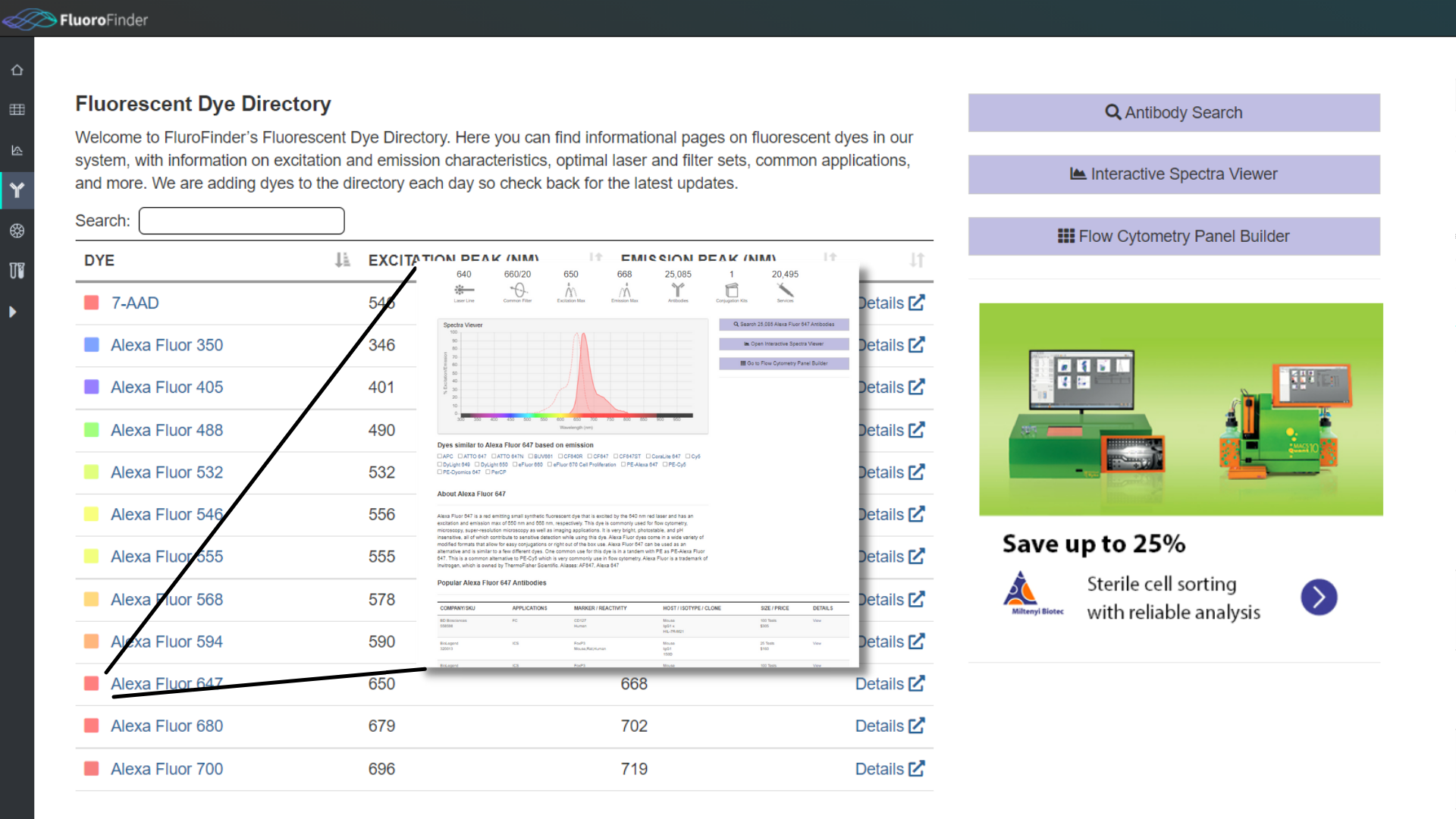Open the Flow Cytometry Panel Builder
1456x819 pixels.
click(1173, 237)
